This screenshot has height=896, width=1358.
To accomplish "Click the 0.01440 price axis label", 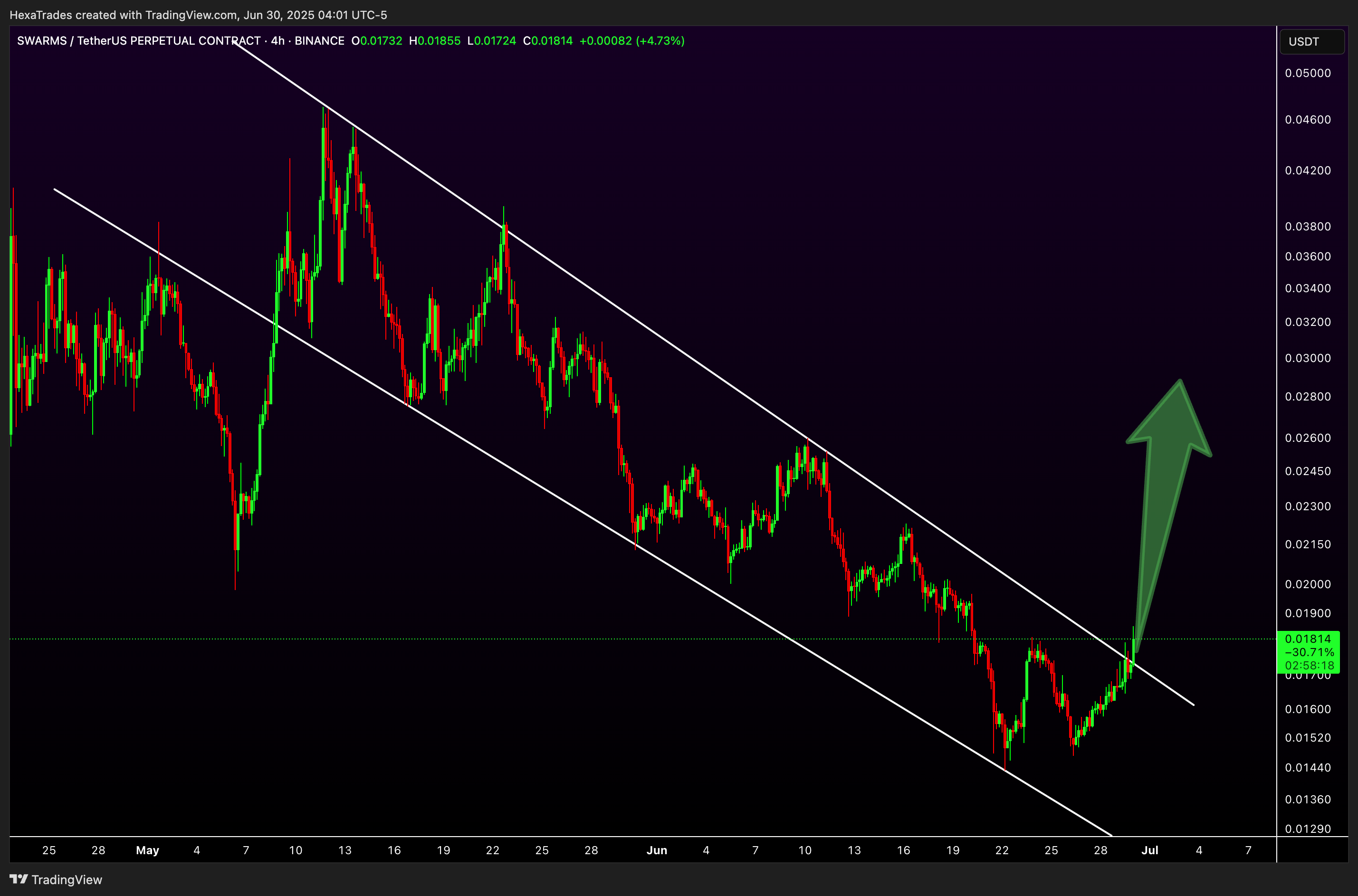I will (1308, 767).
